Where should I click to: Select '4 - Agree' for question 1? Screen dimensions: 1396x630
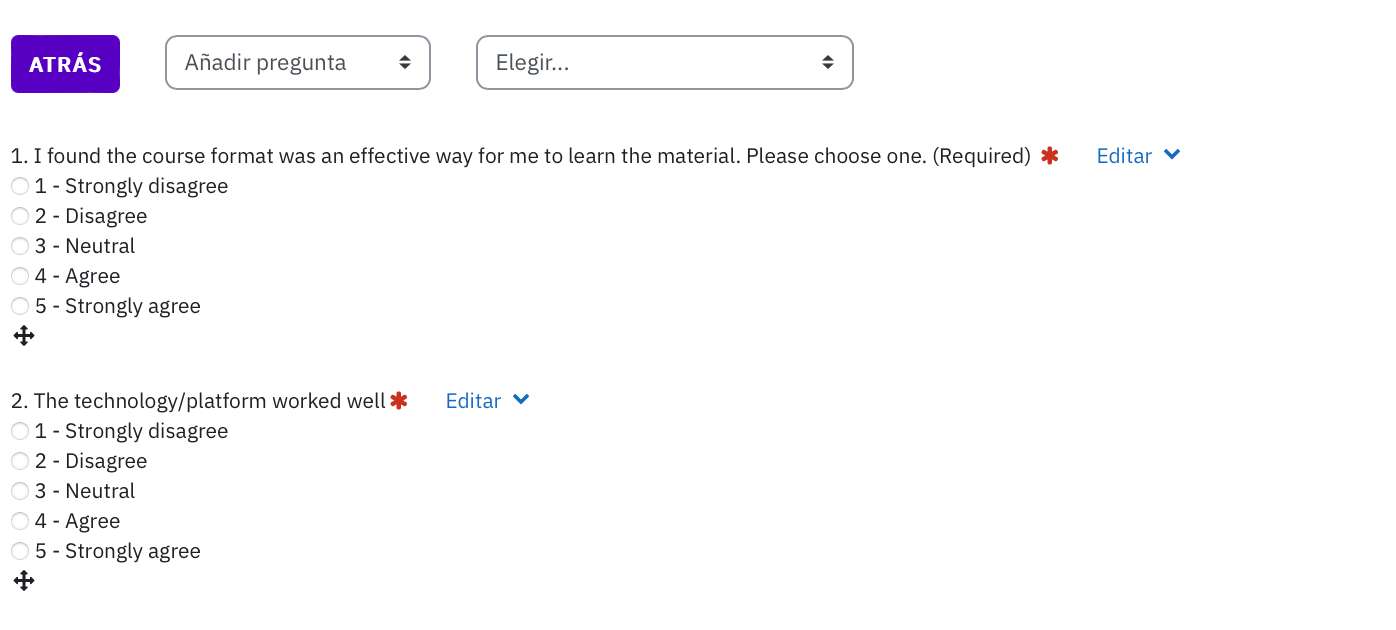(x=20, y=276)
